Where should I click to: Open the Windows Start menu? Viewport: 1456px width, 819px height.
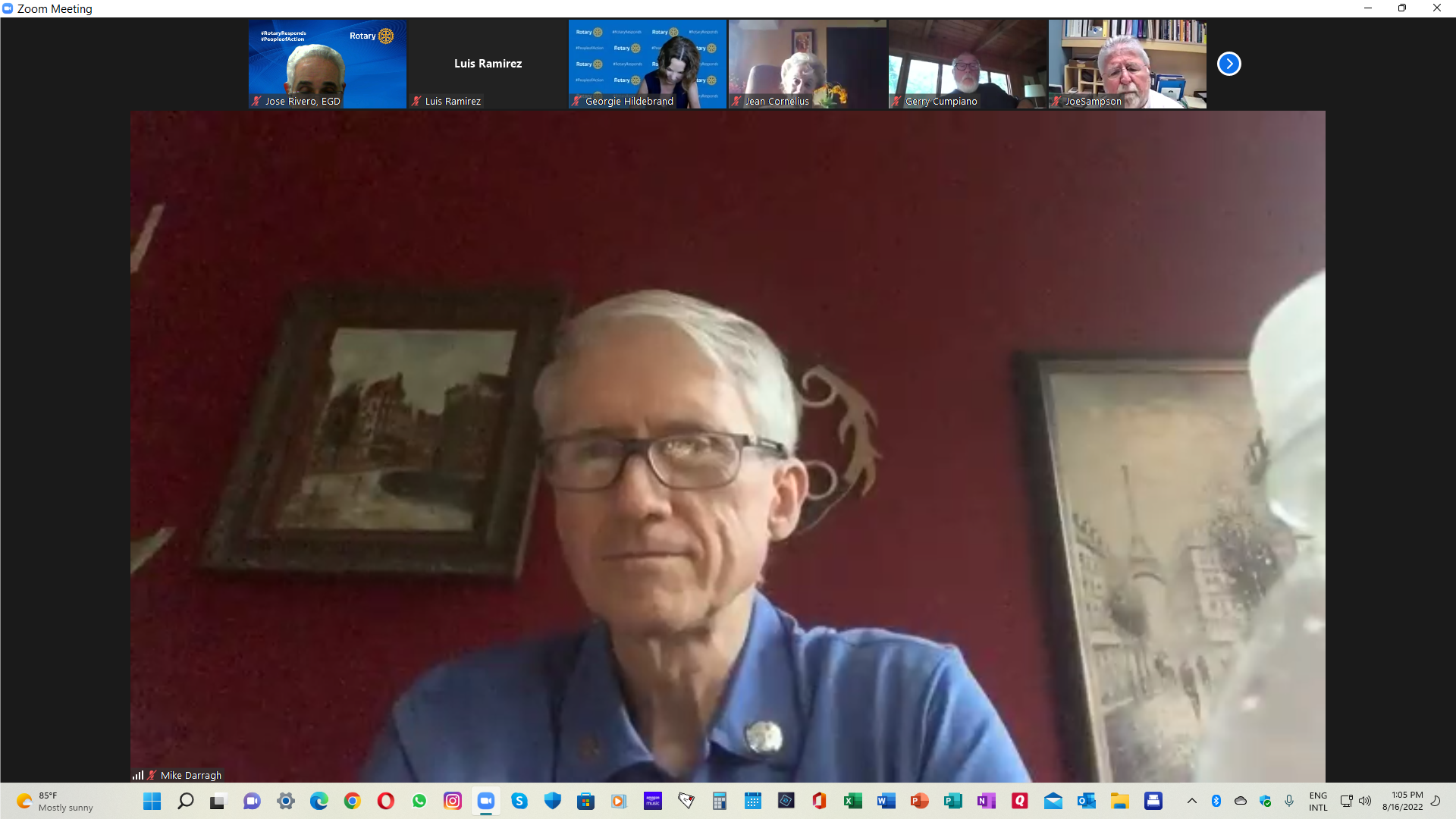tap(152, 801)
